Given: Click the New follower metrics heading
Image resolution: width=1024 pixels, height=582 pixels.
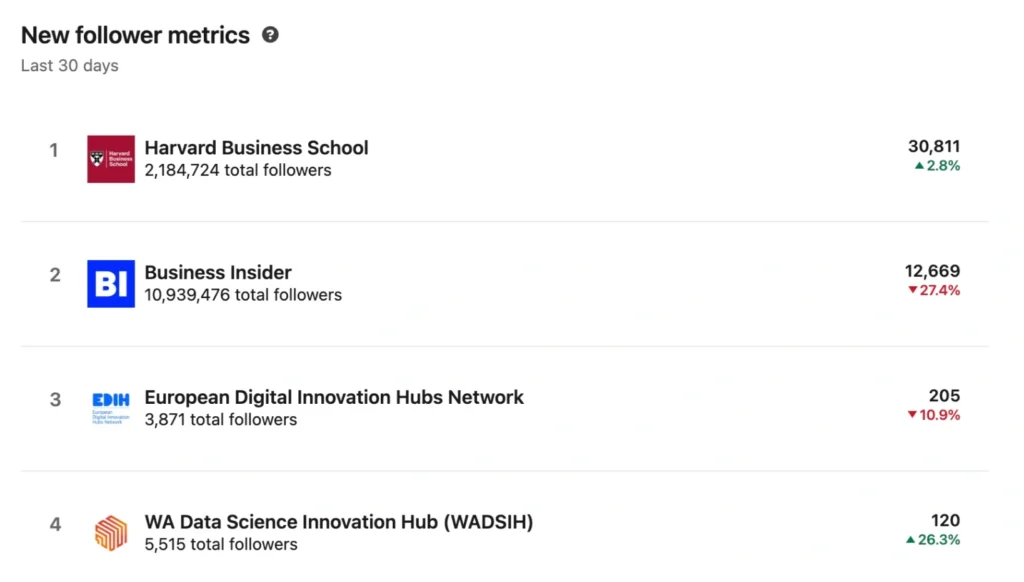Looking at the screenshot, I should tap(135, 35).
